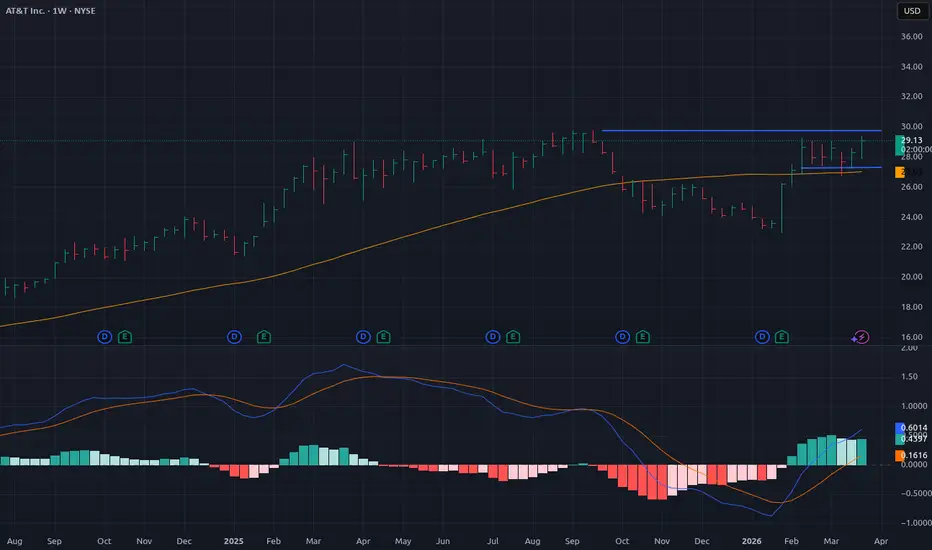Open the earnings marker in late October 2025
The height and width of the screenshot is (550, 932).
tap(643, 337)
